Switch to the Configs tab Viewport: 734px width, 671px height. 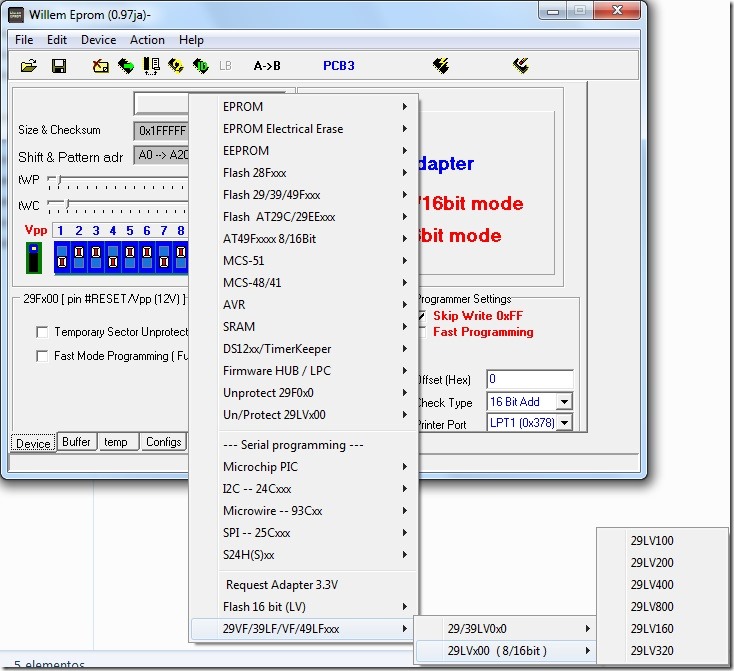tap(163, 442)
